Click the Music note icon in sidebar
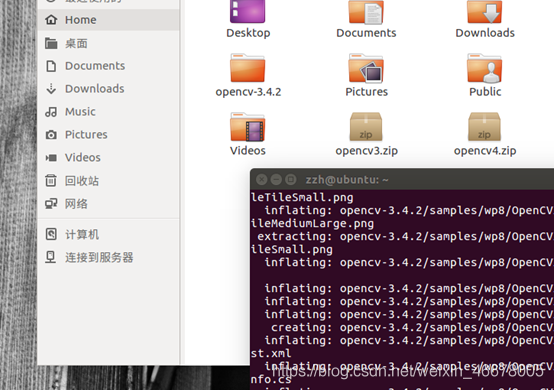Image resolution: width=554 pixels, height=390 pixels. coord(51,112)
